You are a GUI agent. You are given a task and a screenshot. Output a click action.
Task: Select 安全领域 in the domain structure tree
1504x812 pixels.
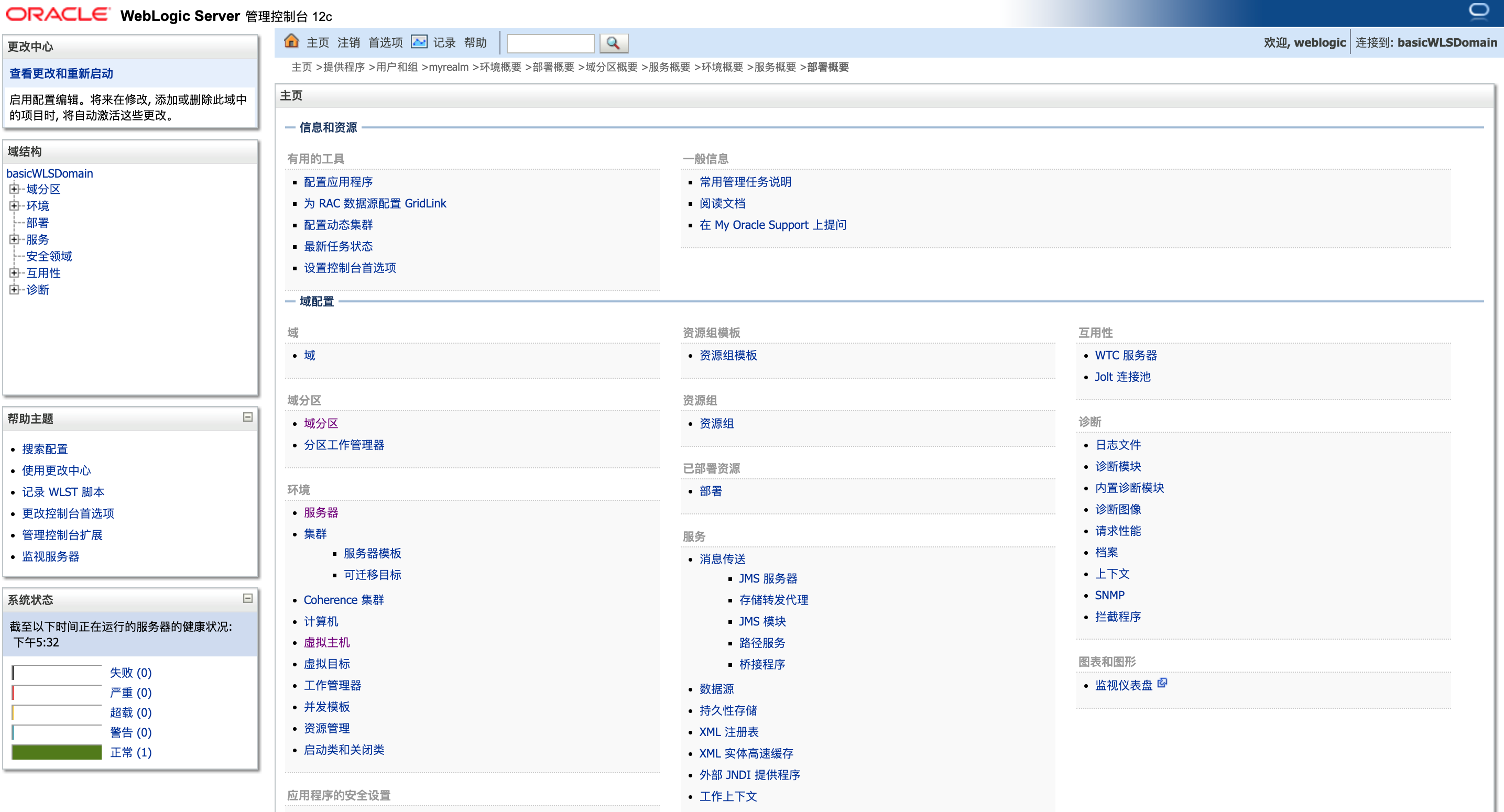point(49,256)
